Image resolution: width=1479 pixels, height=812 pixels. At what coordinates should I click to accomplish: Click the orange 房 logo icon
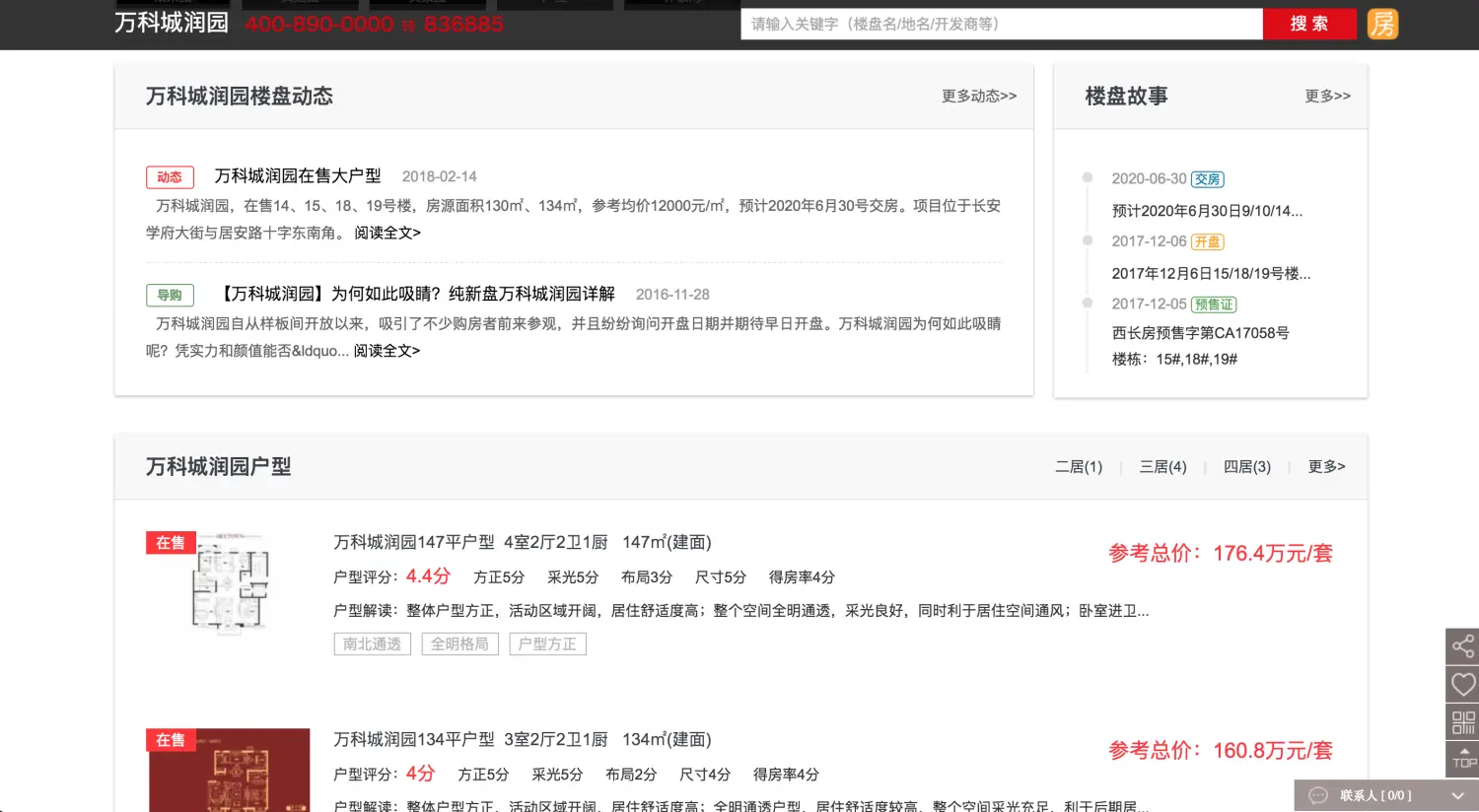coord(1382,24)
